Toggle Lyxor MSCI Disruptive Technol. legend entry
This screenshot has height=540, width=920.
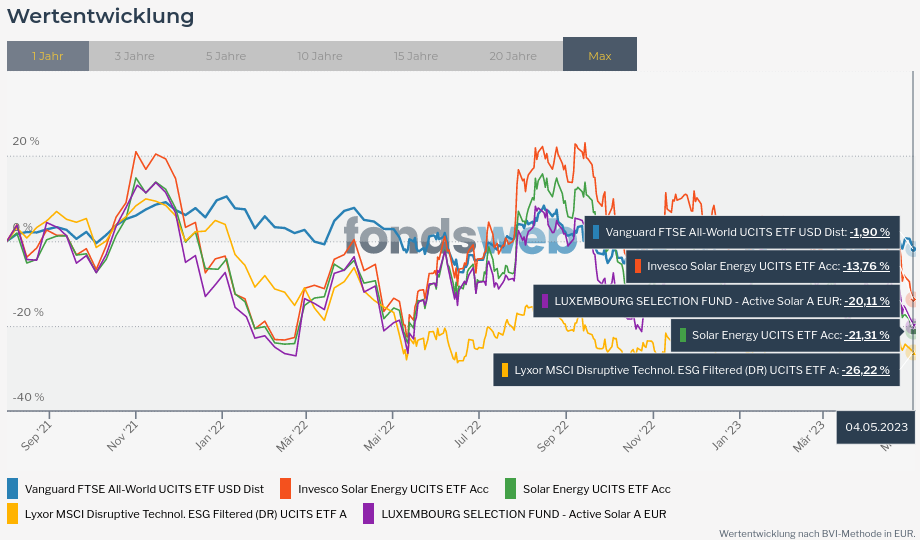185,514
